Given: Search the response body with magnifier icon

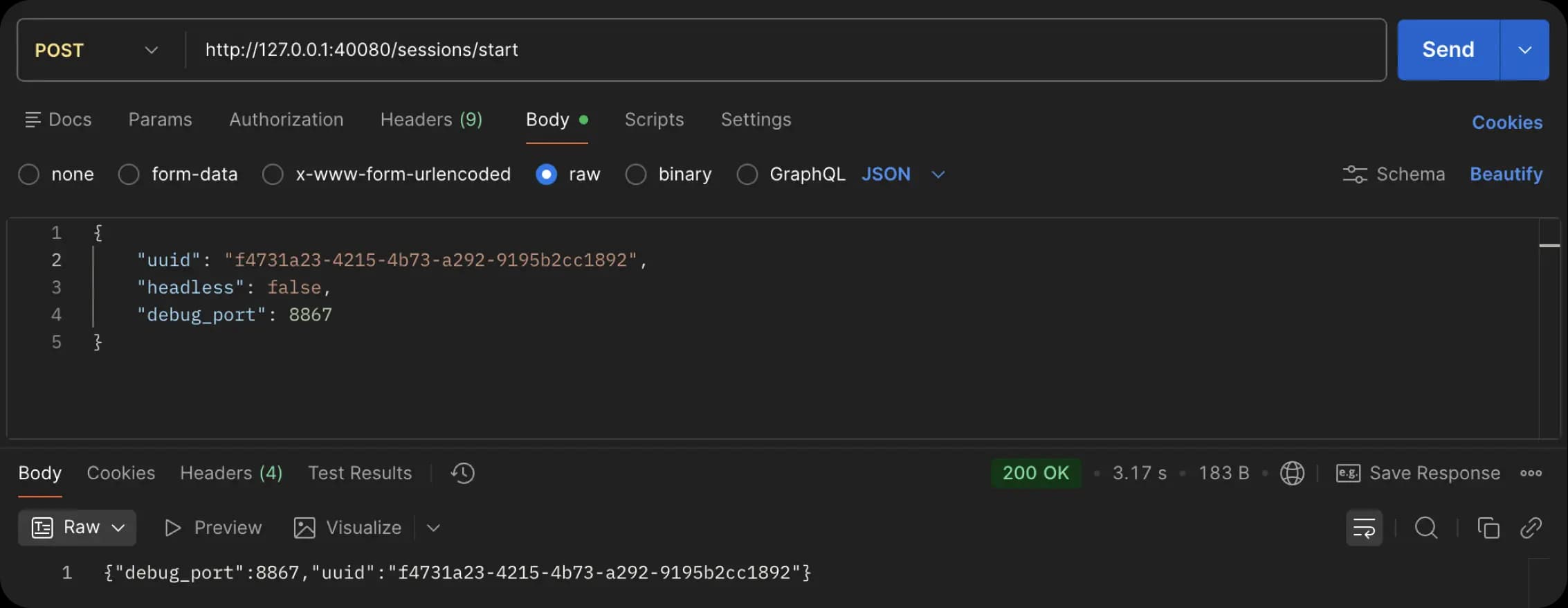Looking at the screenshot, I should [1425, 528].
